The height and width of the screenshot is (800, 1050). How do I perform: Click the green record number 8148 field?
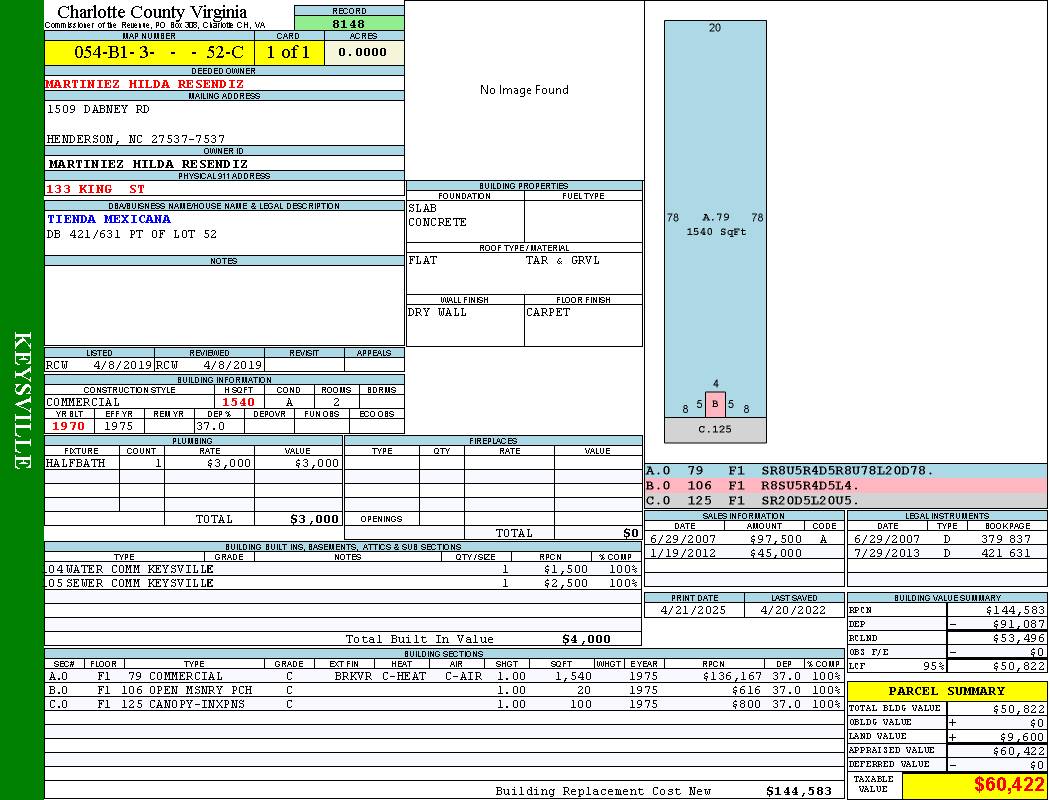349,24
